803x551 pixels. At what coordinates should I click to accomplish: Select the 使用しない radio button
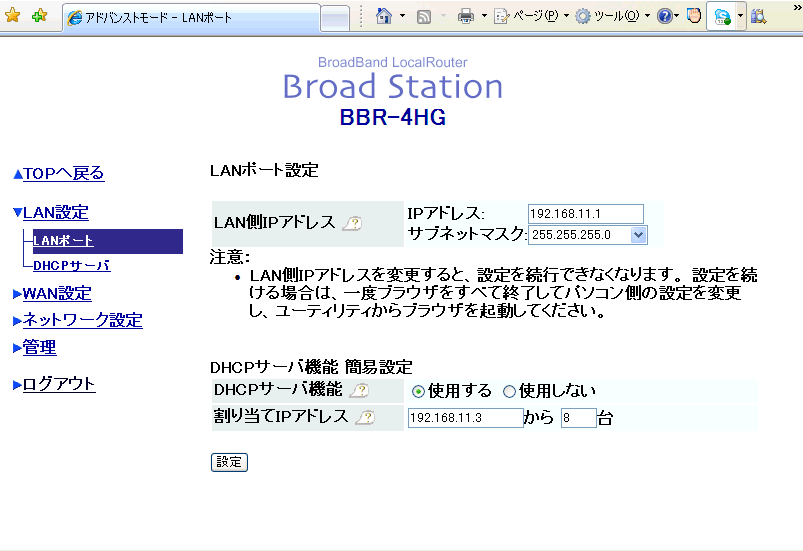509,392
